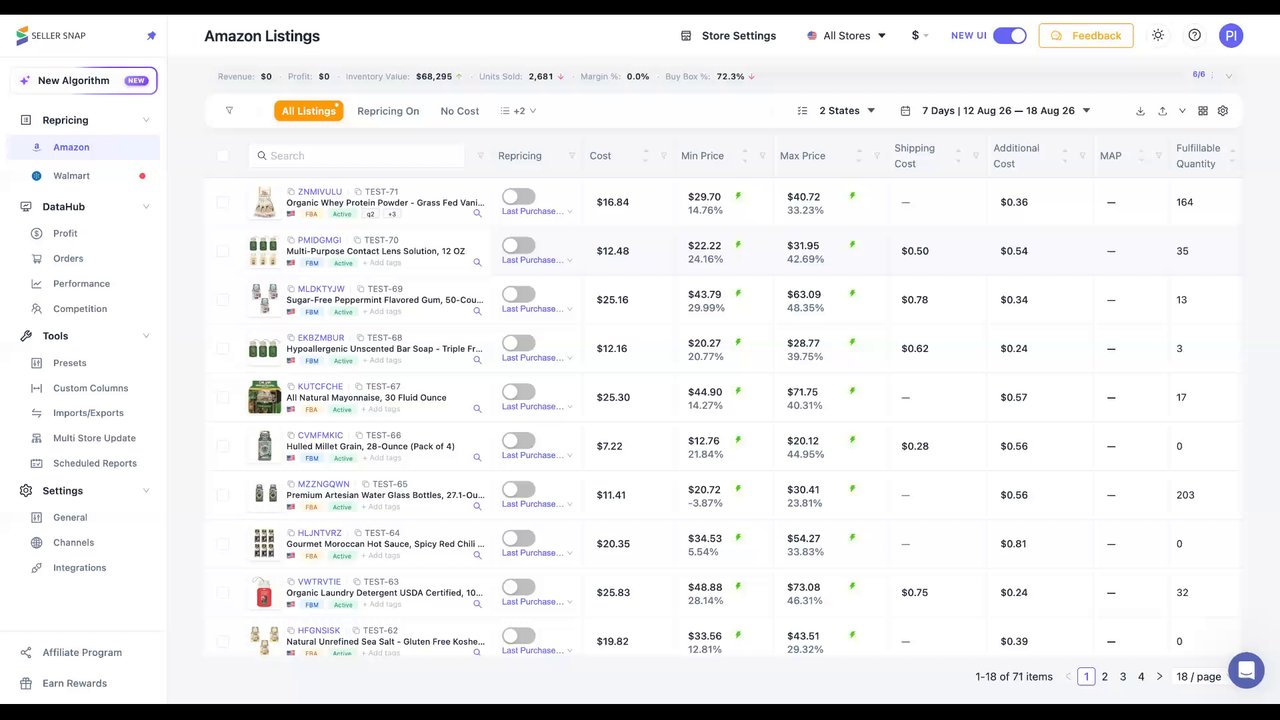The height and width of the screenshot is (720, 1280).
Task: Open the +2 more filters dropdown
Action: (519, 111)
